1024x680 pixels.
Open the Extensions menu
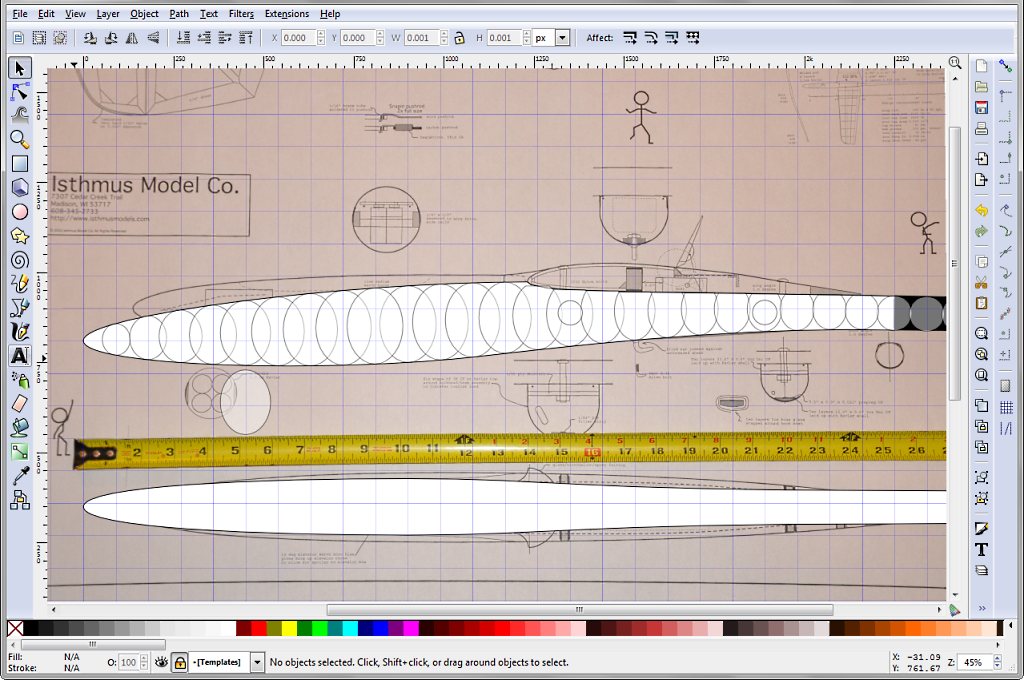tap(287, 13)
